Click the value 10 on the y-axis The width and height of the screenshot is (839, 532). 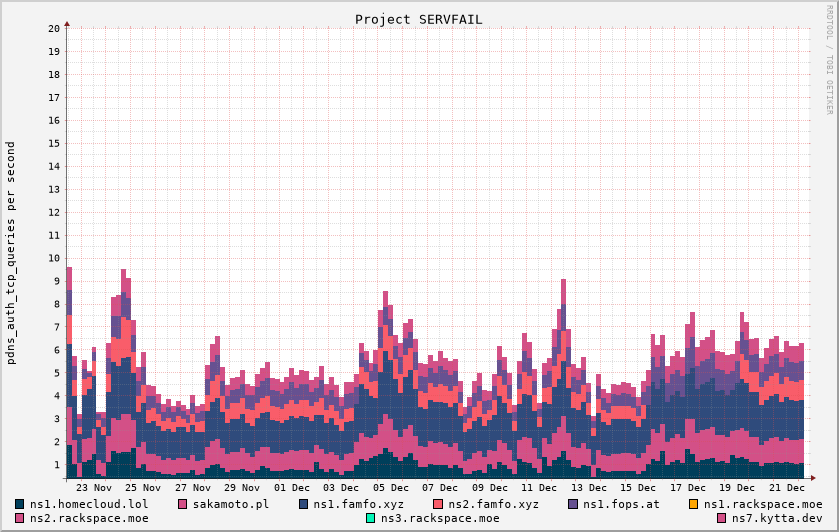tap(54, 258)
